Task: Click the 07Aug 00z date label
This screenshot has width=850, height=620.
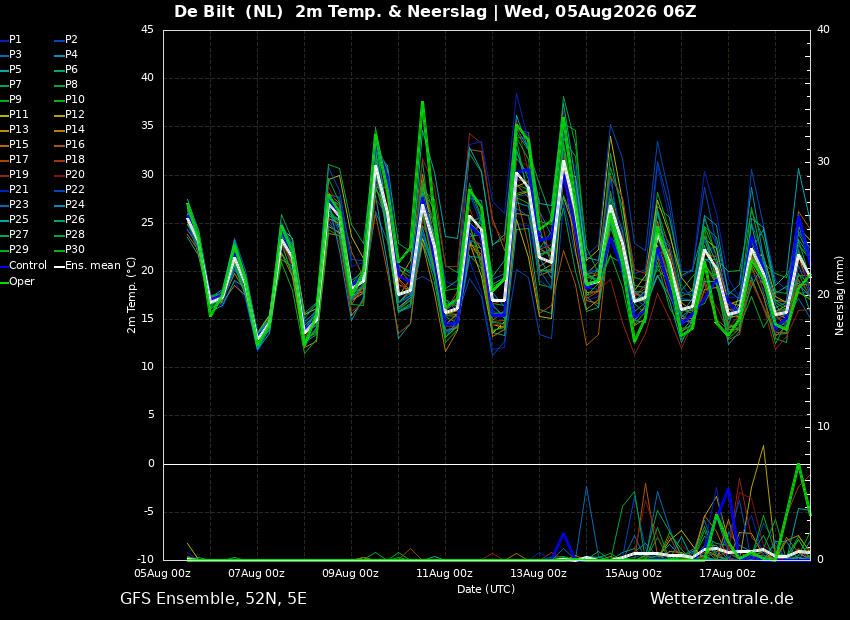Action: pos(257,573)
